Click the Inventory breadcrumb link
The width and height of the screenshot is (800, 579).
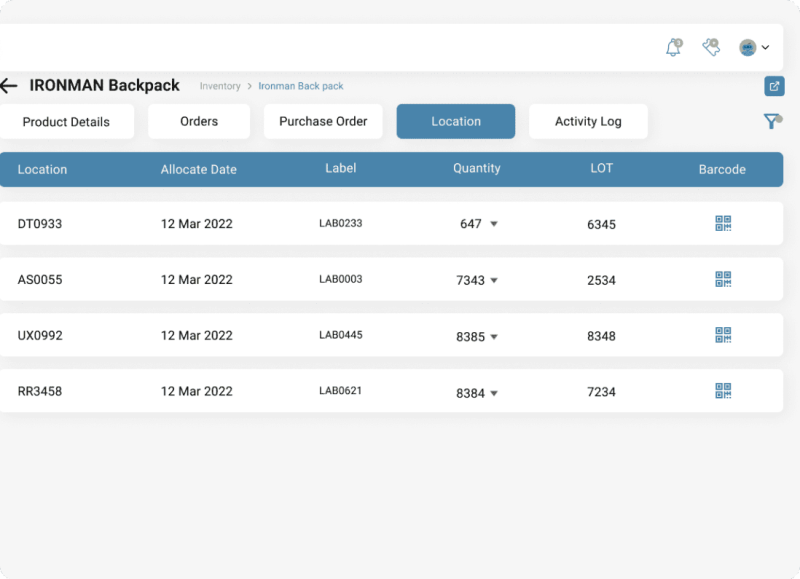coord(220,87)
